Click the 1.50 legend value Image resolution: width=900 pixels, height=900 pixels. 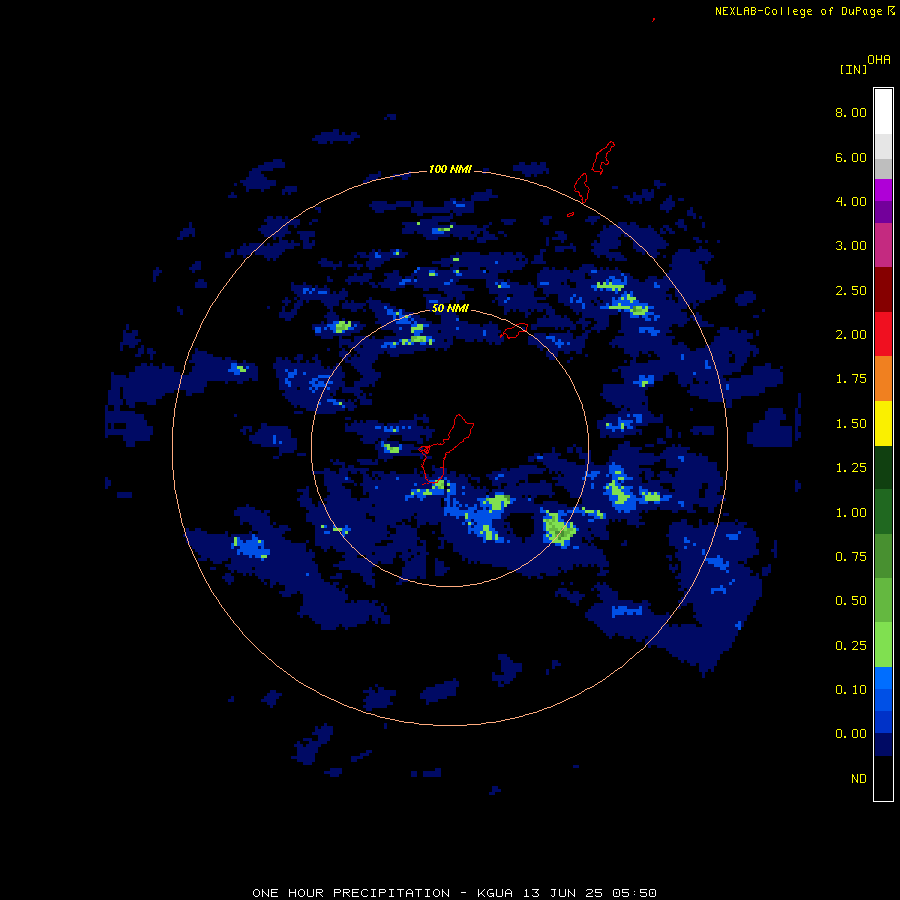[x=850, y=424]
